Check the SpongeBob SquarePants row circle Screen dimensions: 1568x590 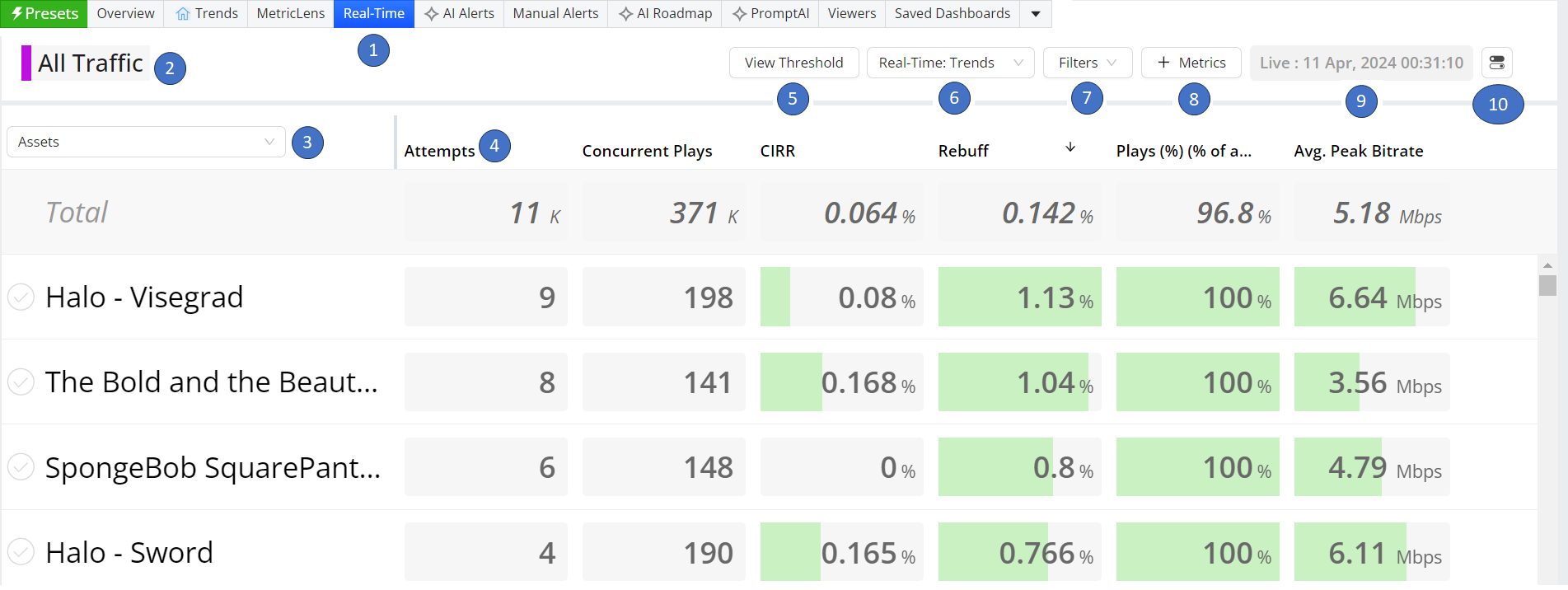point(21,467)
